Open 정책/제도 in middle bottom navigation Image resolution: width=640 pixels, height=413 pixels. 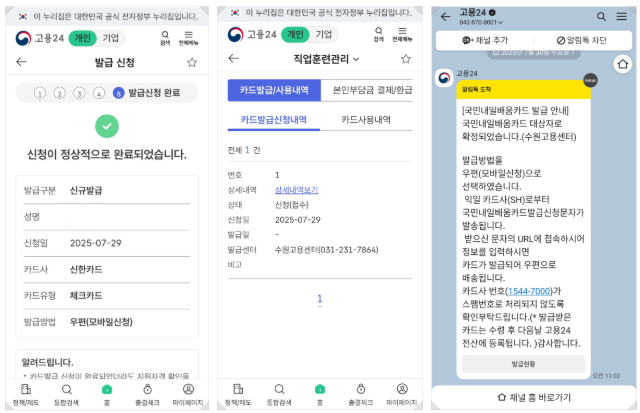[x=238, y=394]
